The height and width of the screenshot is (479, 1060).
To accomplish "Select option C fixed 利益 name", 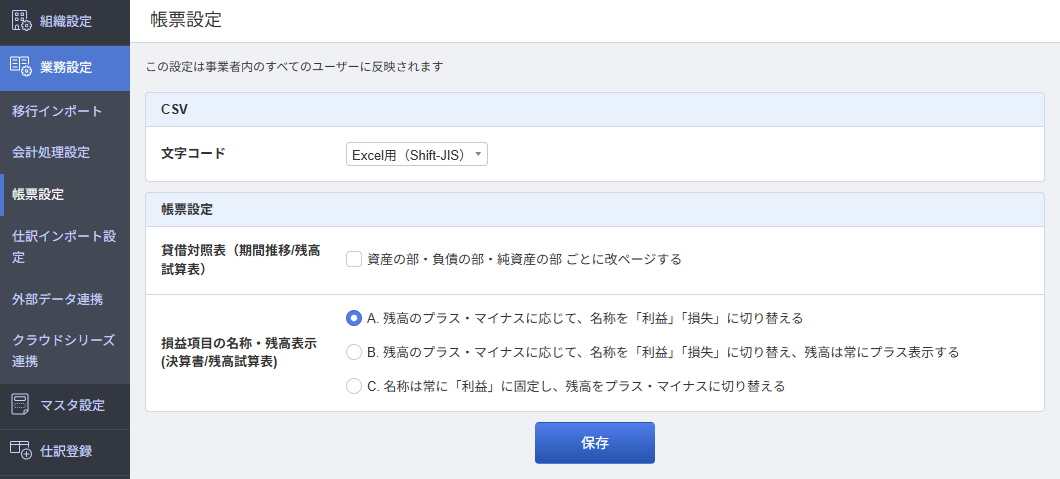I will click(354, 385).
